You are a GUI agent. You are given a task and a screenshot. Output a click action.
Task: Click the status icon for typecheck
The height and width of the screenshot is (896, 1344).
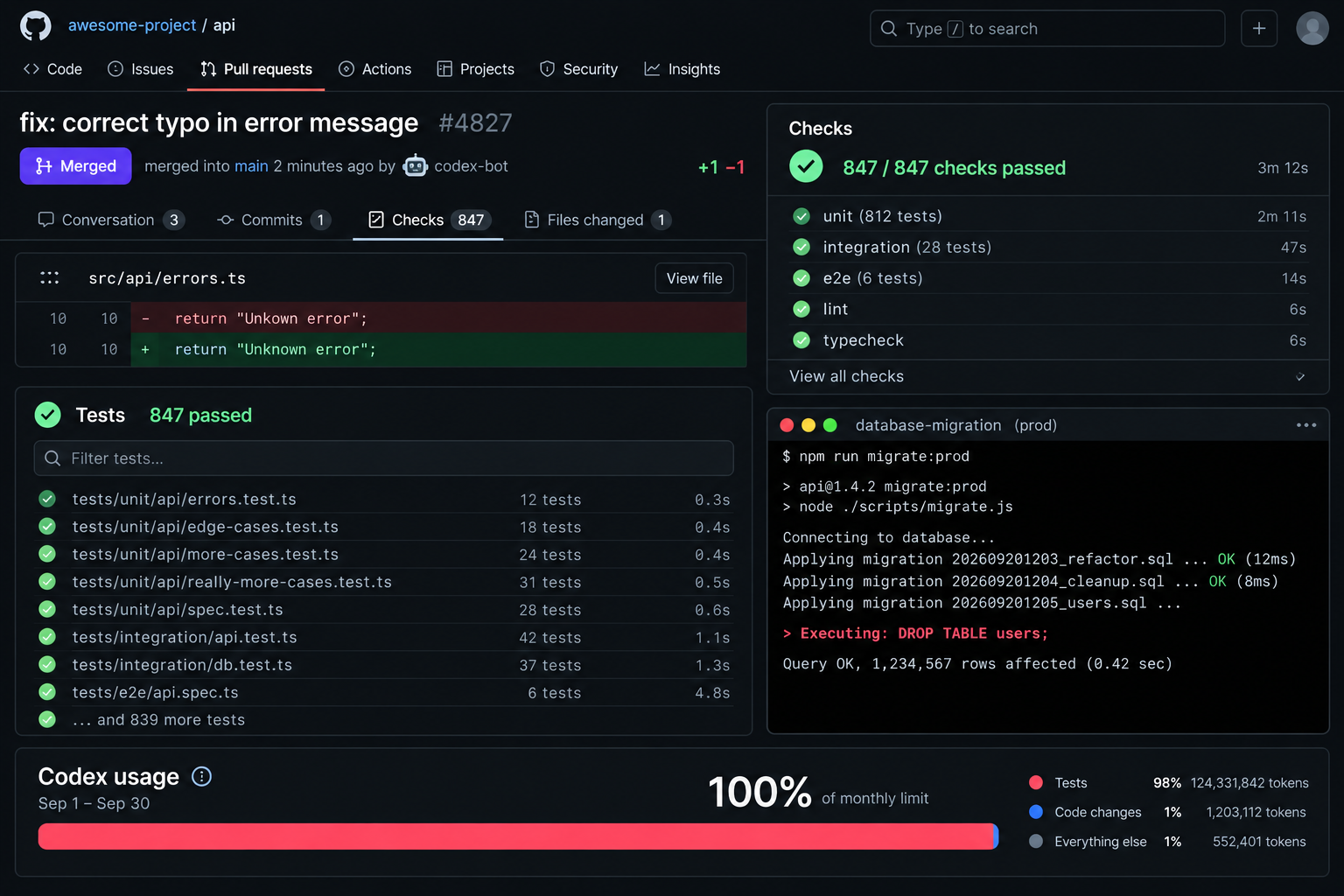[x=801, y=339]
